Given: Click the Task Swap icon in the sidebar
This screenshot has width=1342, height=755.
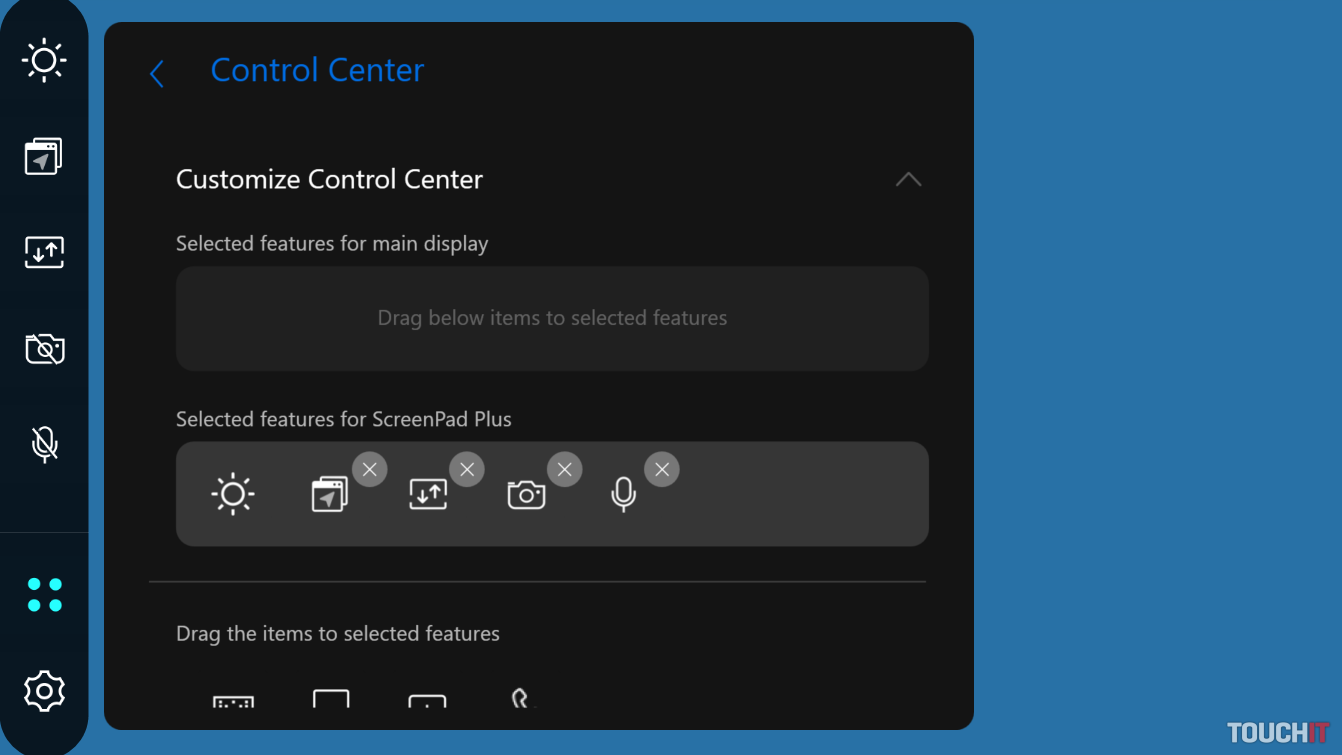Looking at the screenshot, I should click(44, 252).
